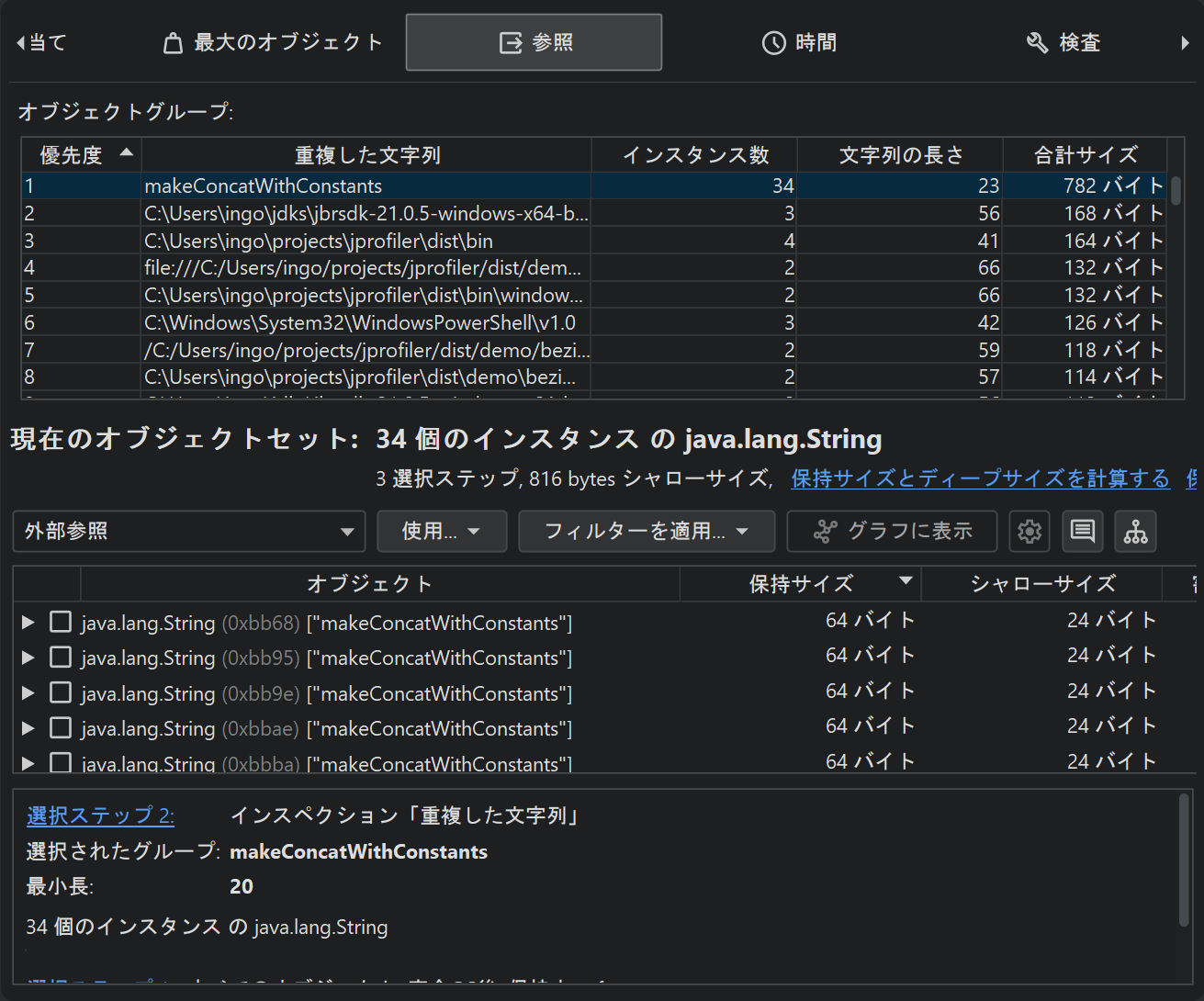Open the 検査 inspections tab
Viewport: 1204px width, 1001px height.
(1063, 43)
